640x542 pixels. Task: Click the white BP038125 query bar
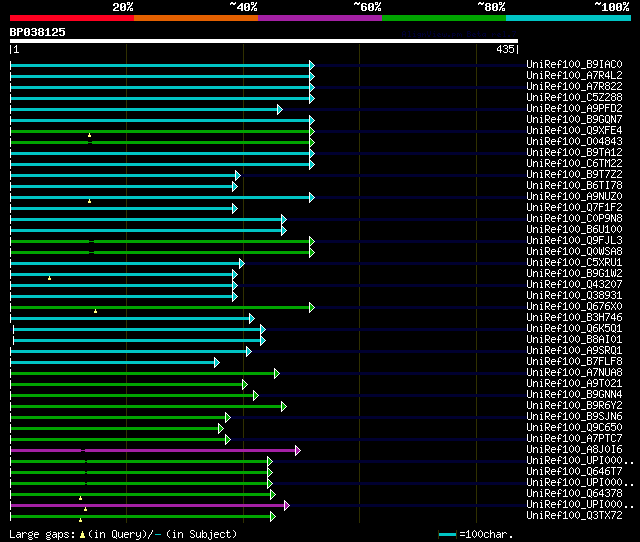pos(264,41)
